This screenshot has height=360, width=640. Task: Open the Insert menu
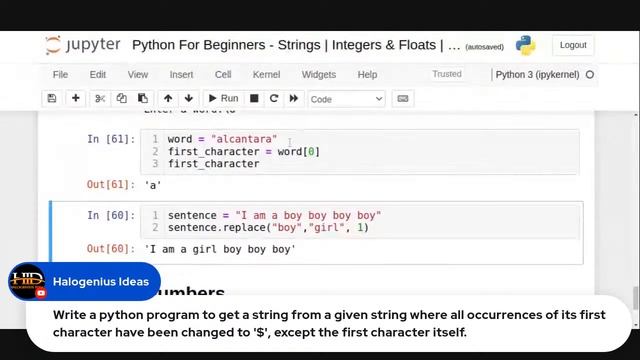(181, 75)
